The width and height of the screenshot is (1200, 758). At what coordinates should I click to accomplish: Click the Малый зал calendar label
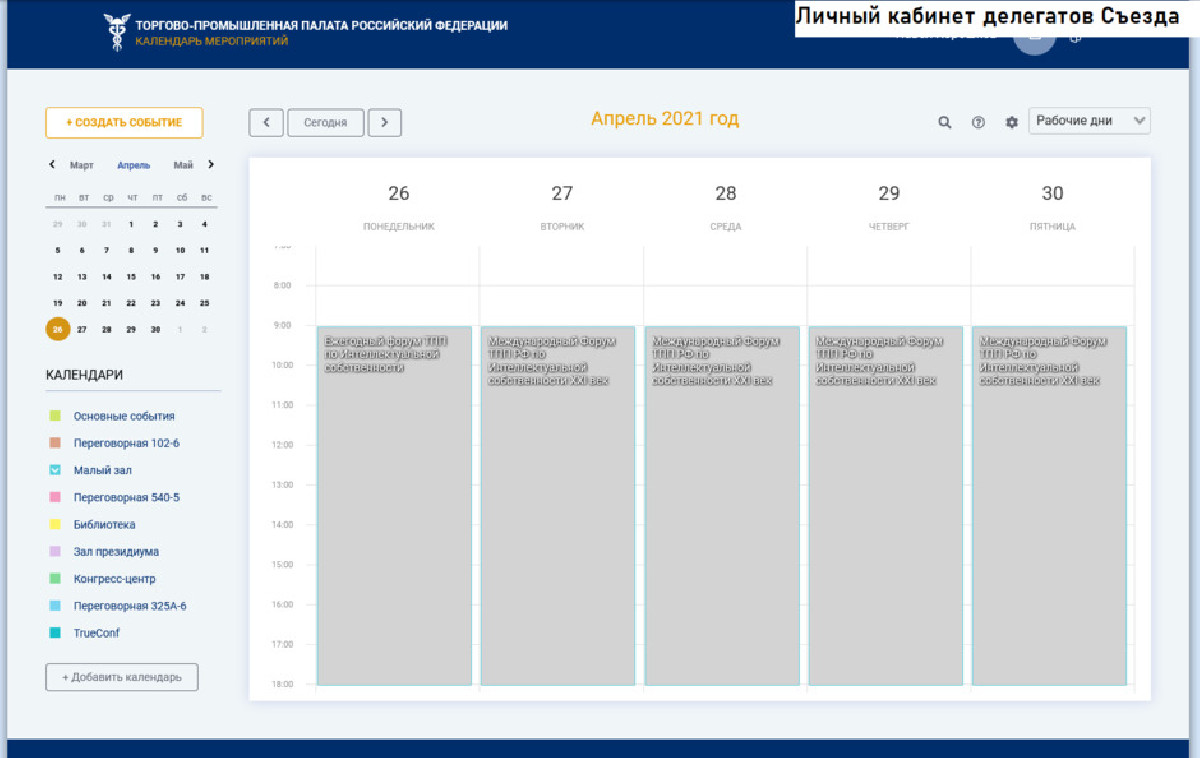pos(103,470)
